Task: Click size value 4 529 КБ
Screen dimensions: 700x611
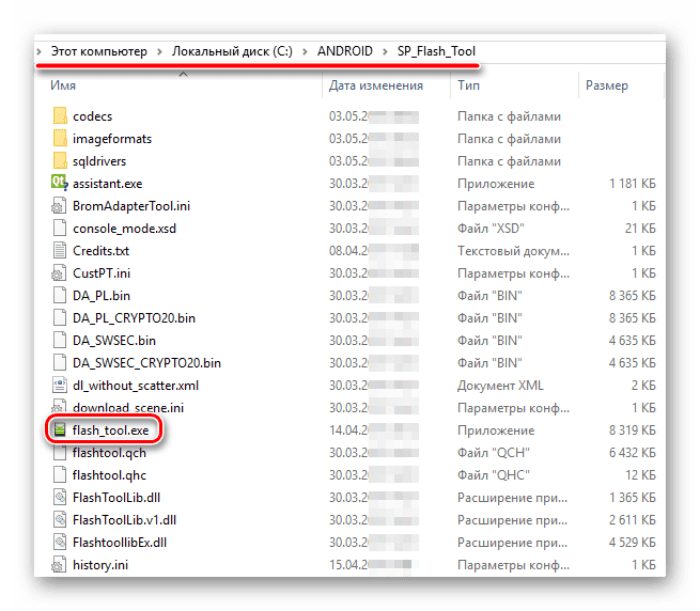Action: tap(632, 542)
